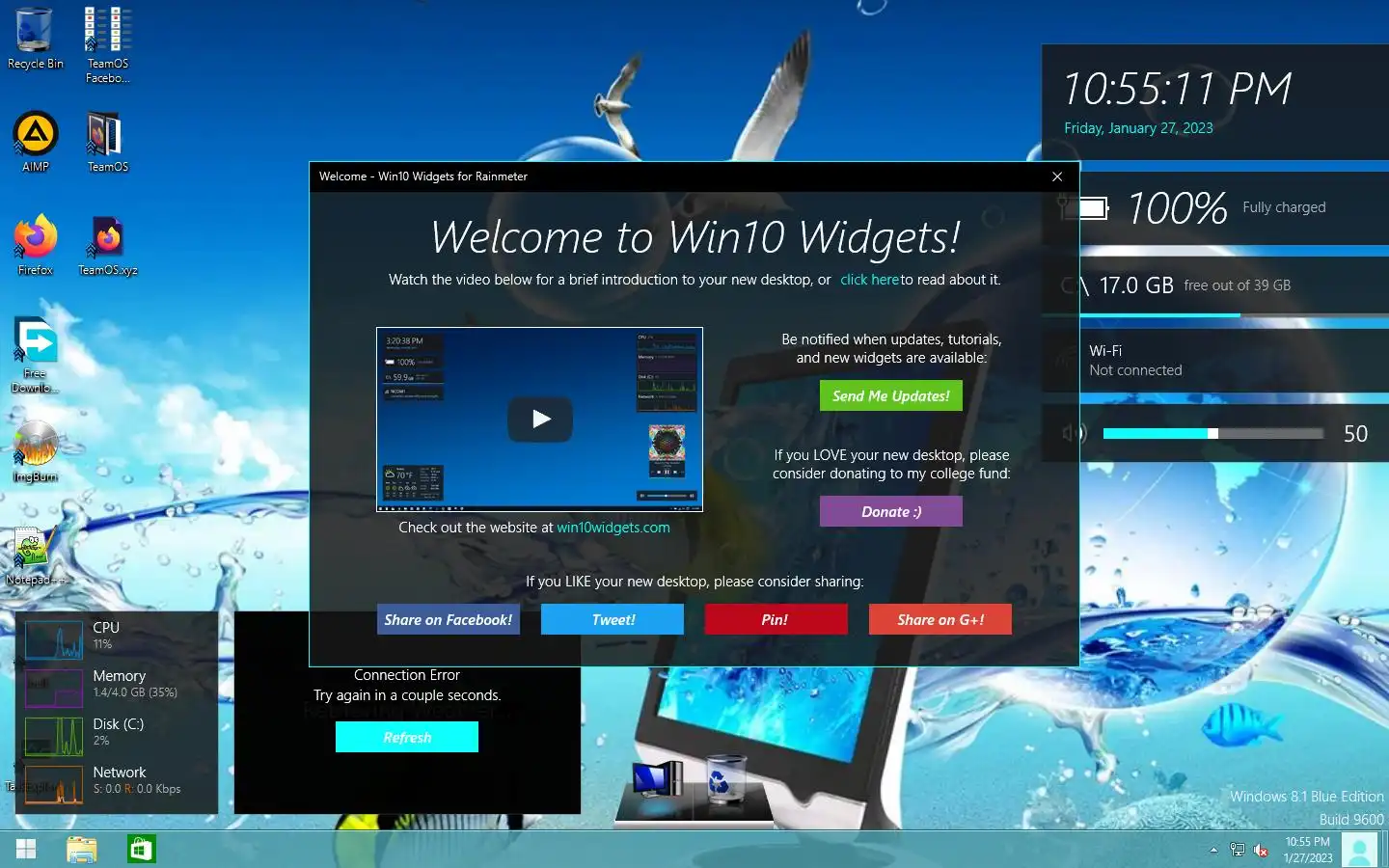Click the Network usage graph icon
Viewport: 1389px width, 868px height.
pyautogui.click(x=54, y=784)
